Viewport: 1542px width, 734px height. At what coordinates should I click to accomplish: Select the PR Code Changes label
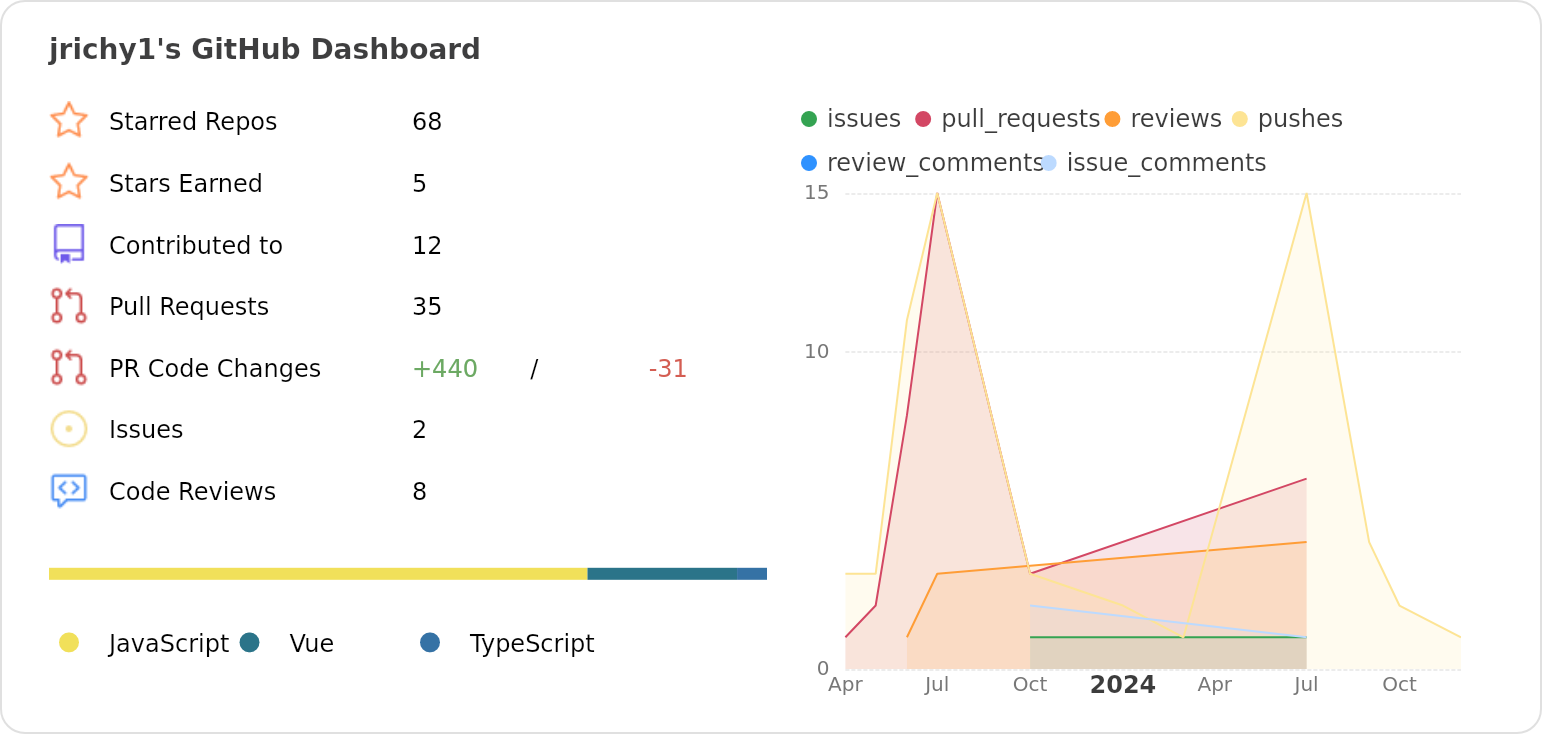[215, 369]
